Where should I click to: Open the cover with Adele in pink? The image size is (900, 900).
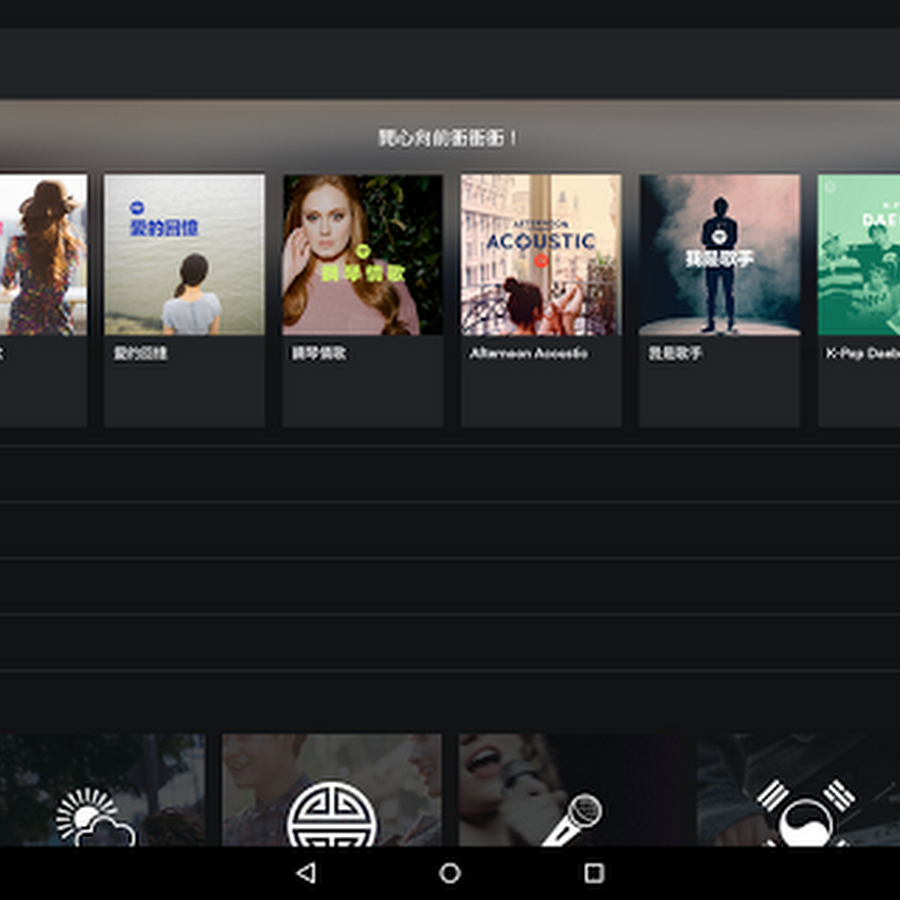[x=363, y=255]
